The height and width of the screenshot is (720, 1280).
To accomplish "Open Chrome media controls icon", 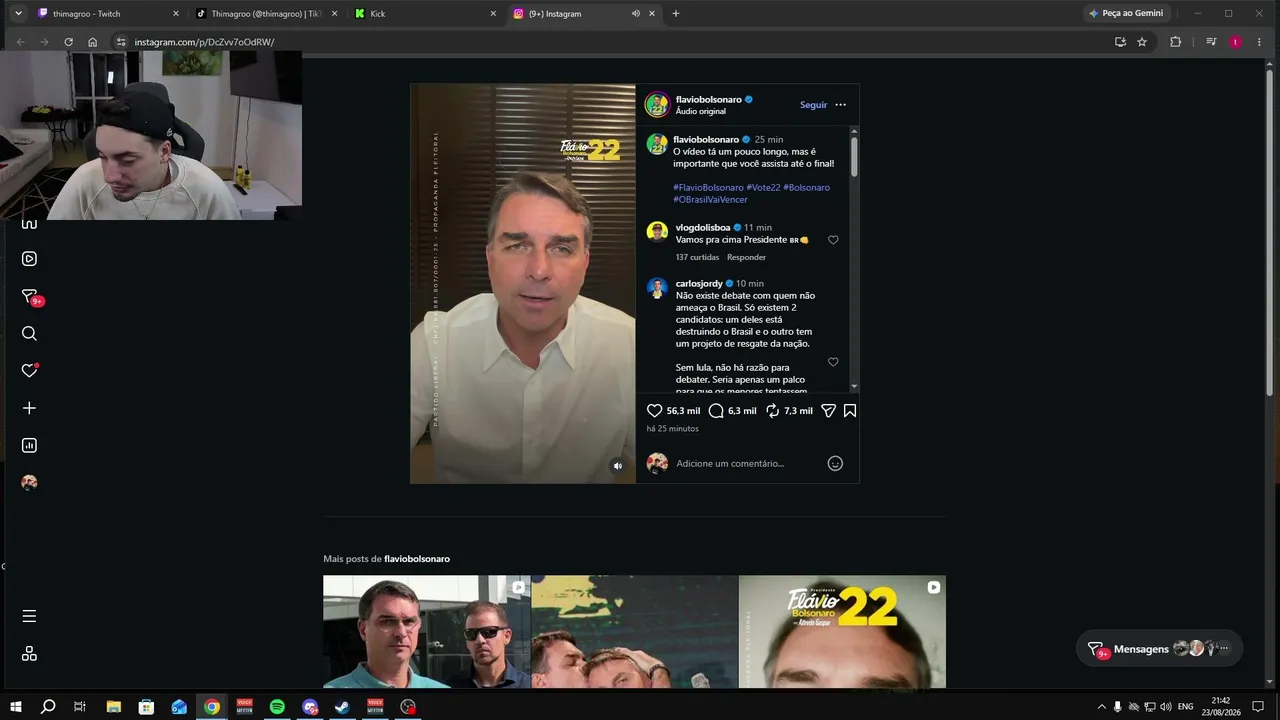I will [x=1211, y=42].
